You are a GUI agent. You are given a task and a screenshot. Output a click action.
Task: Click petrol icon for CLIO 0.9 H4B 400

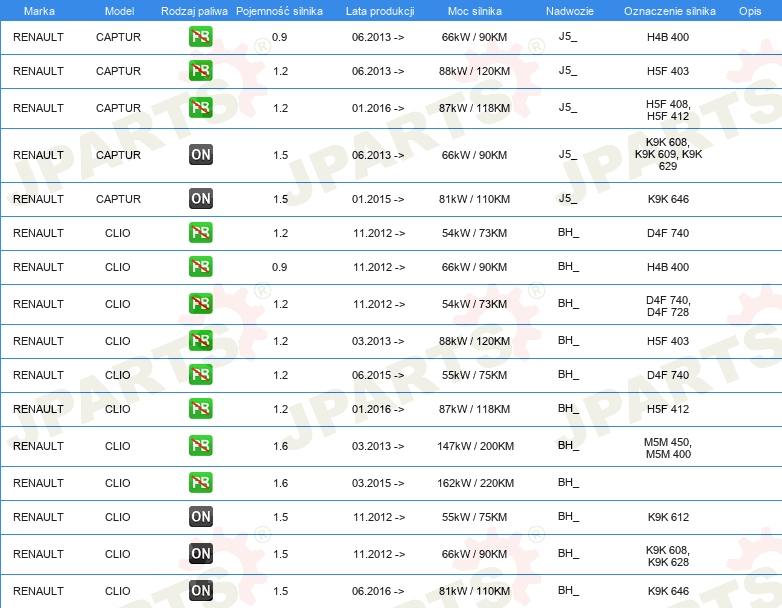click(200, 266)
